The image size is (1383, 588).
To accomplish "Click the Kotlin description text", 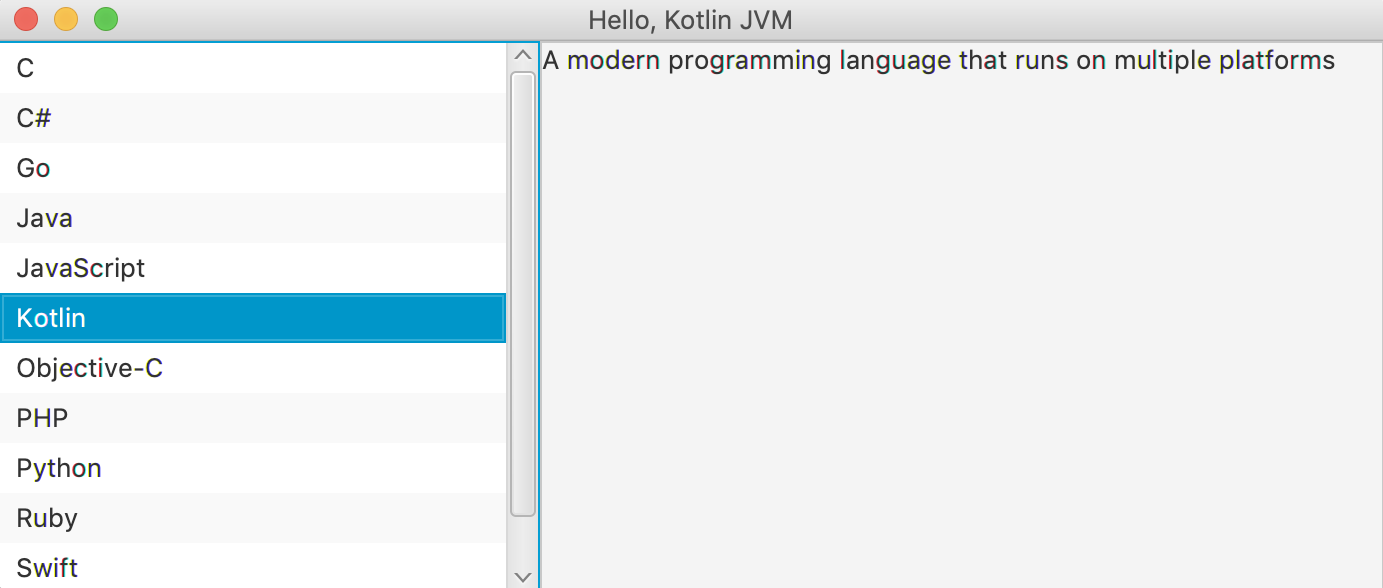I will (x=938, y=61).
